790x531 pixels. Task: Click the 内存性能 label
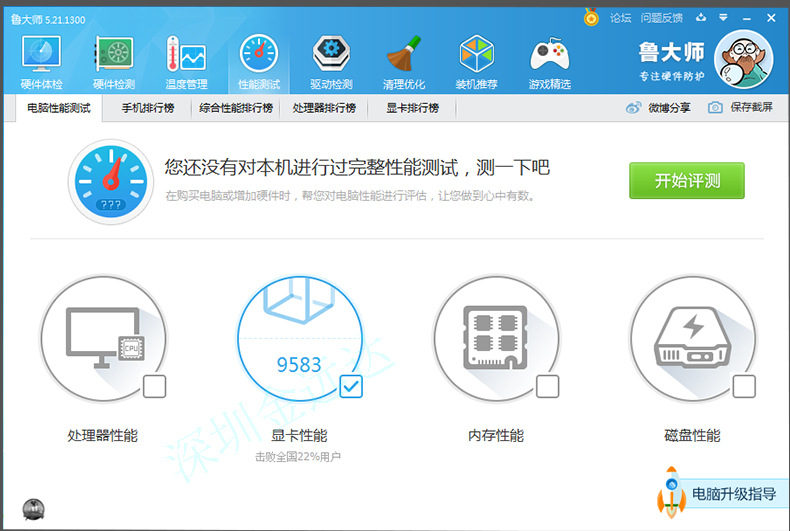(x=496, y=435)
